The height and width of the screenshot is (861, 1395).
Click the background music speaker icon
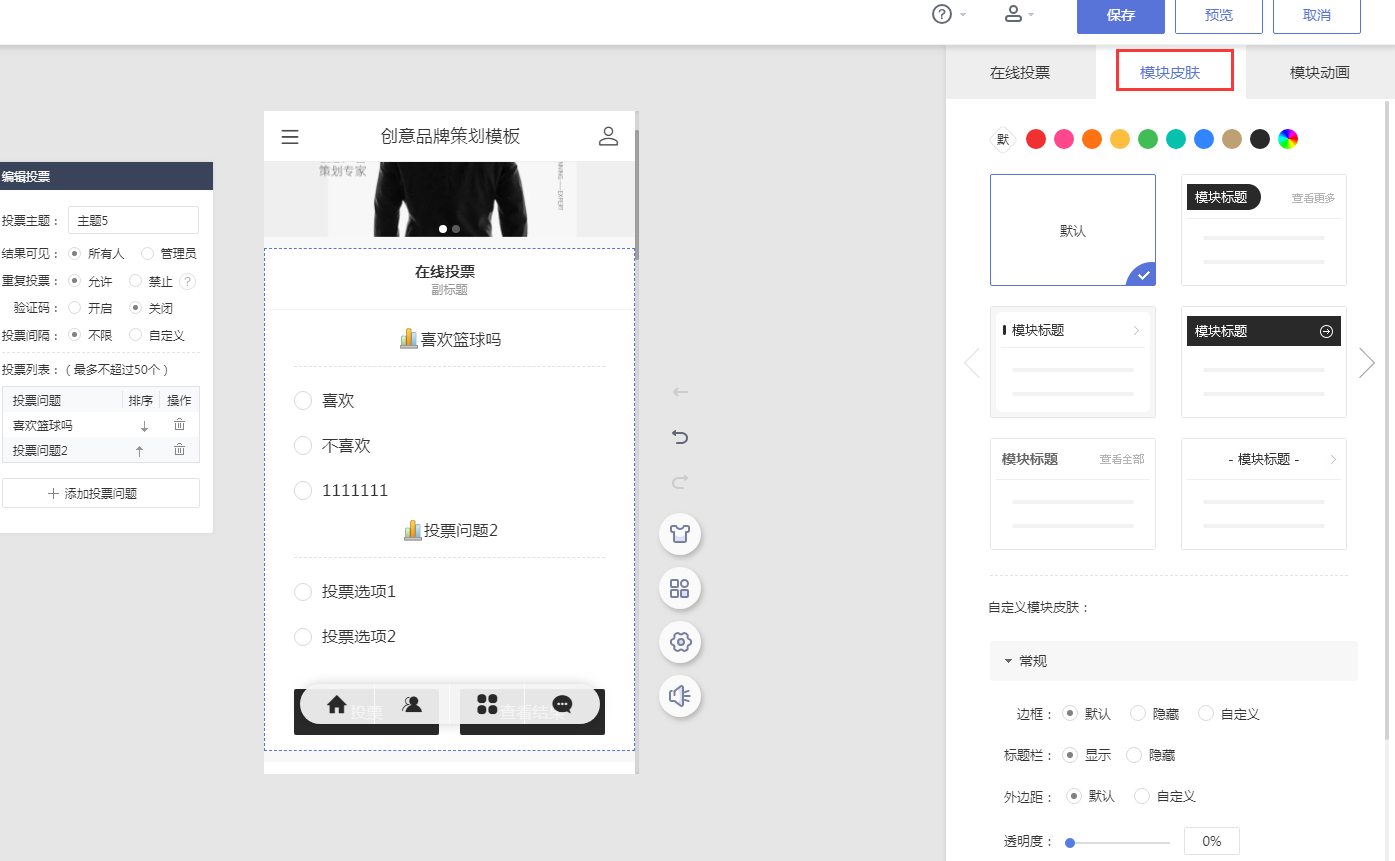680,696
